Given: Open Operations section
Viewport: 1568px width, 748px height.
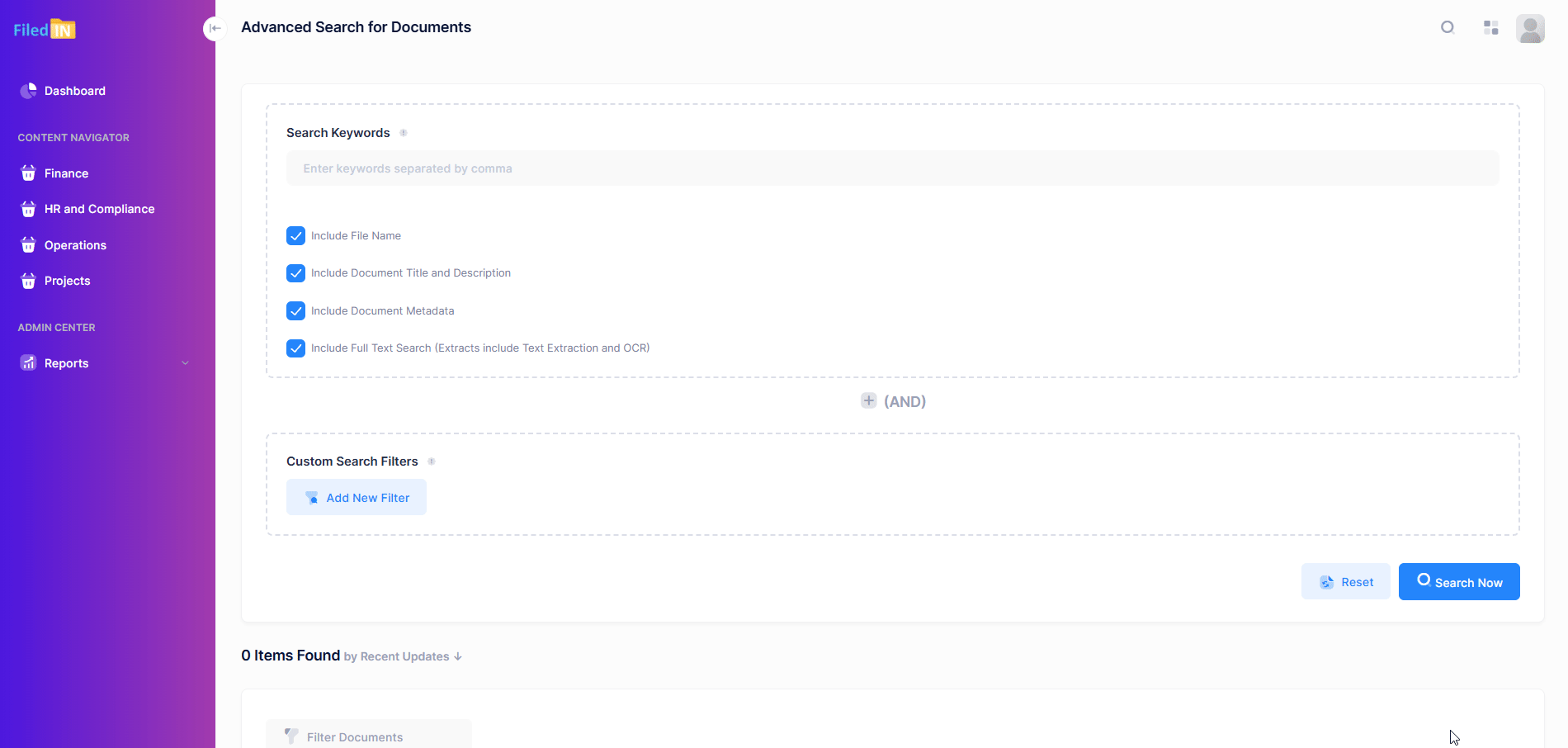Looking at the screenshot, I should 75,245.
